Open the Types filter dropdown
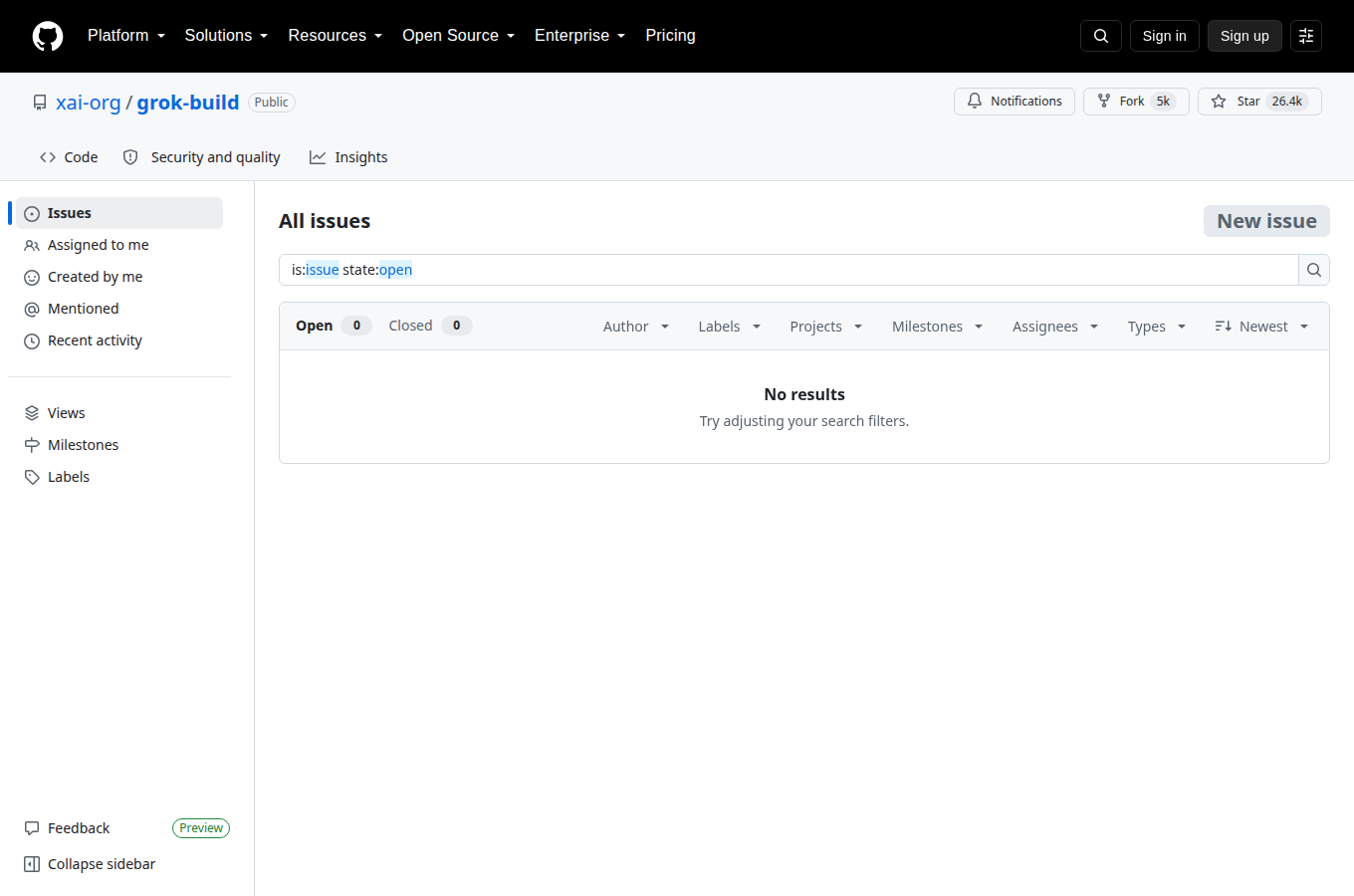 pyautogui.click(x=1157, y=327)
